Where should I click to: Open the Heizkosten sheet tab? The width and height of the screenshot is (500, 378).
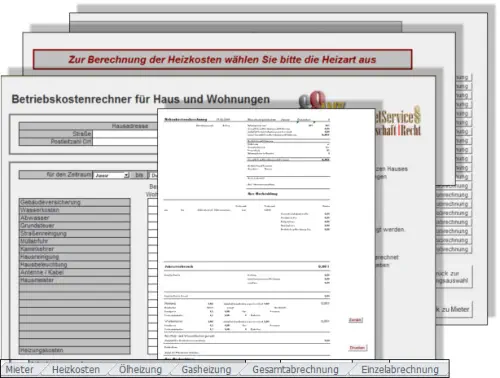[76, 369]
